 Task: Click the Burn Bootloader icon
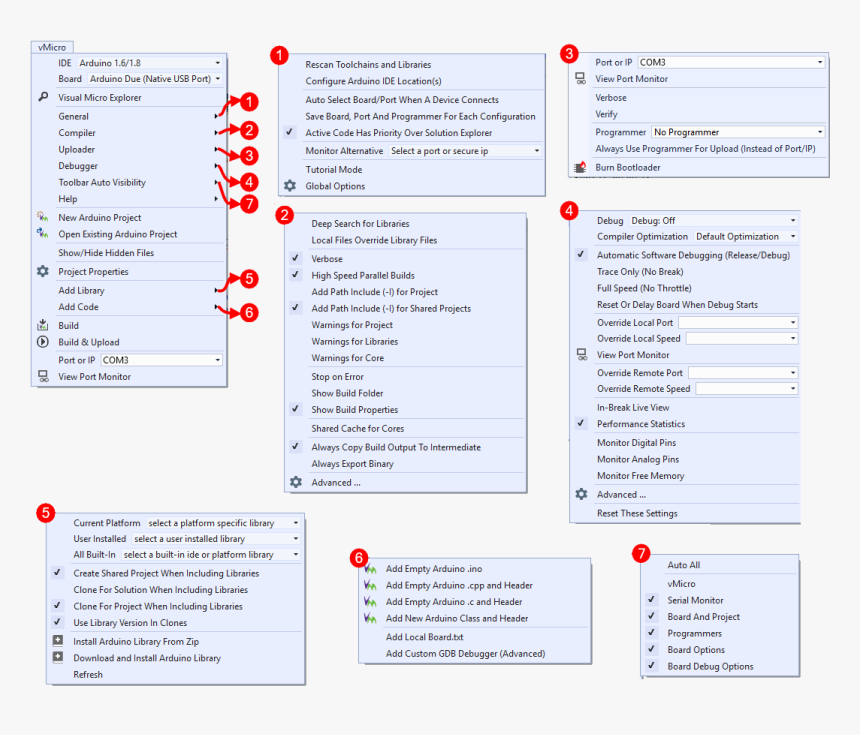(580, 167)
